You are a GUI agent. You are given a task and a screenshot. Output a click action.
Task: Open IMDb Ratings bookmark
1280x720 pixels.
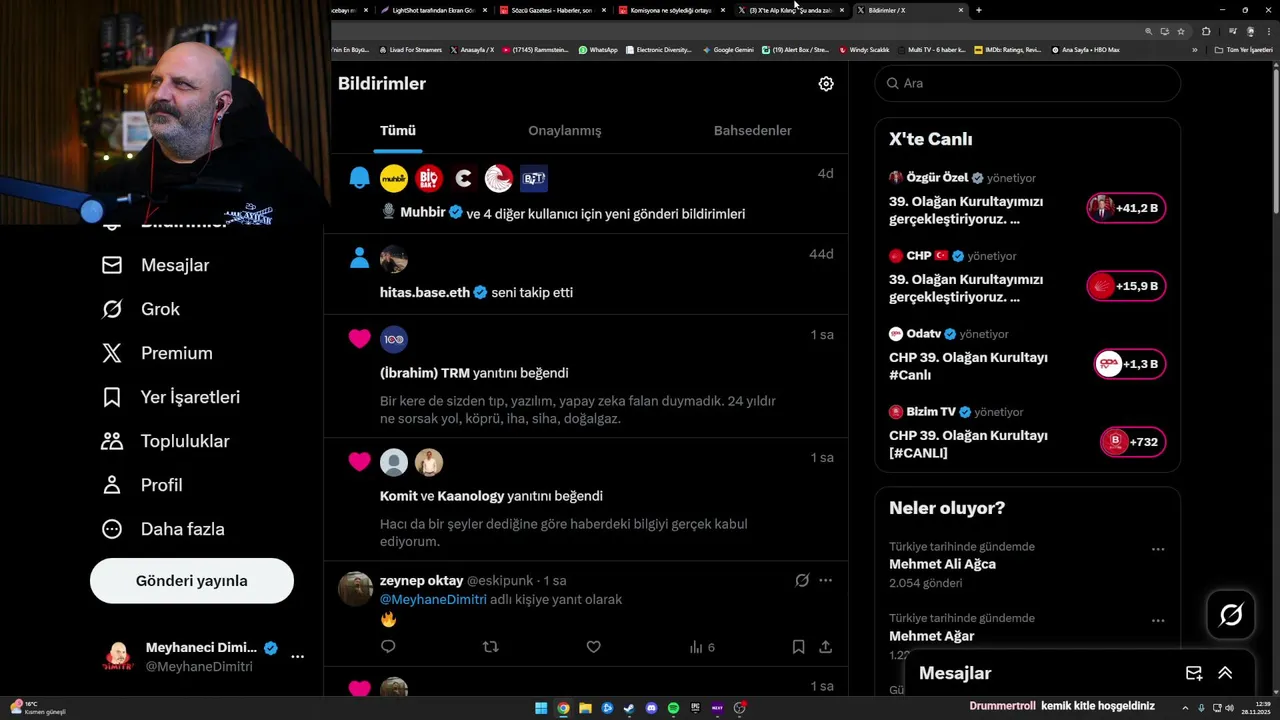coord(1008,49)
